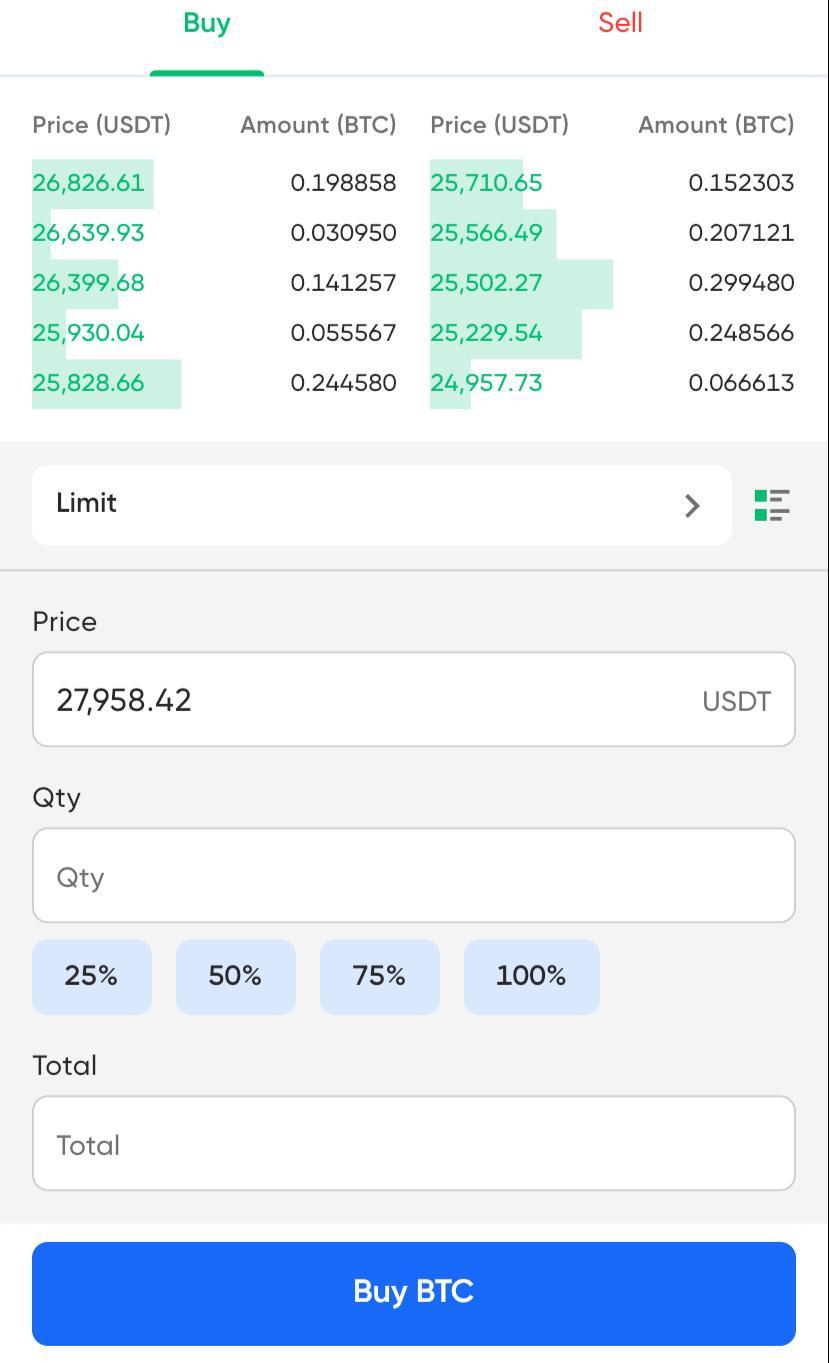Image resolution: width=829 pixels, height=1363 pixels.
Task: Open the Limit order type selector
Action: pyautogui.click(x=380, y=504)
